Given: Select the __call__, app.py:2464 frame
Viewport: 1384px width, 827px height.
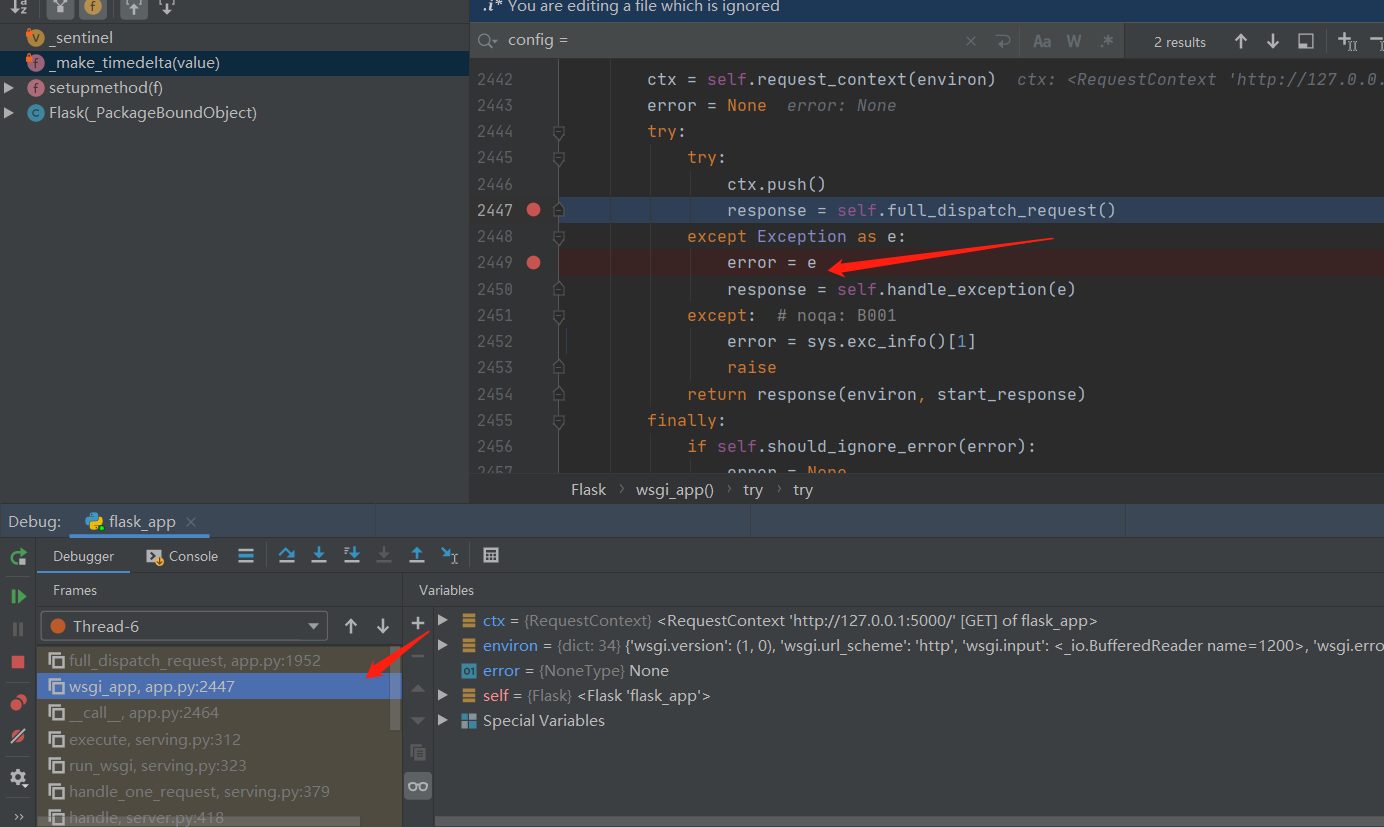Looking at the screenshot, I should coord(143,713).
